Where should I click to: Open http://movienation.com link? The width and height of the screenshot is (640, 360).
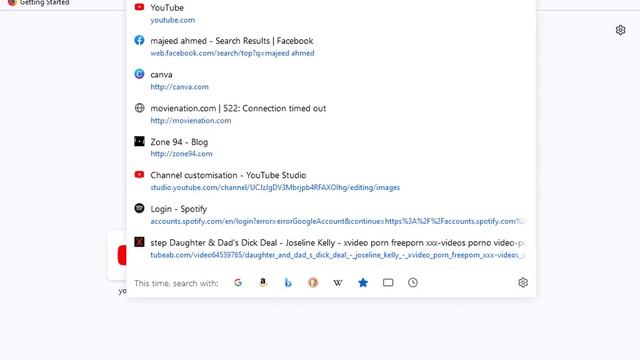pyautogui.click(x=191, y=121)
